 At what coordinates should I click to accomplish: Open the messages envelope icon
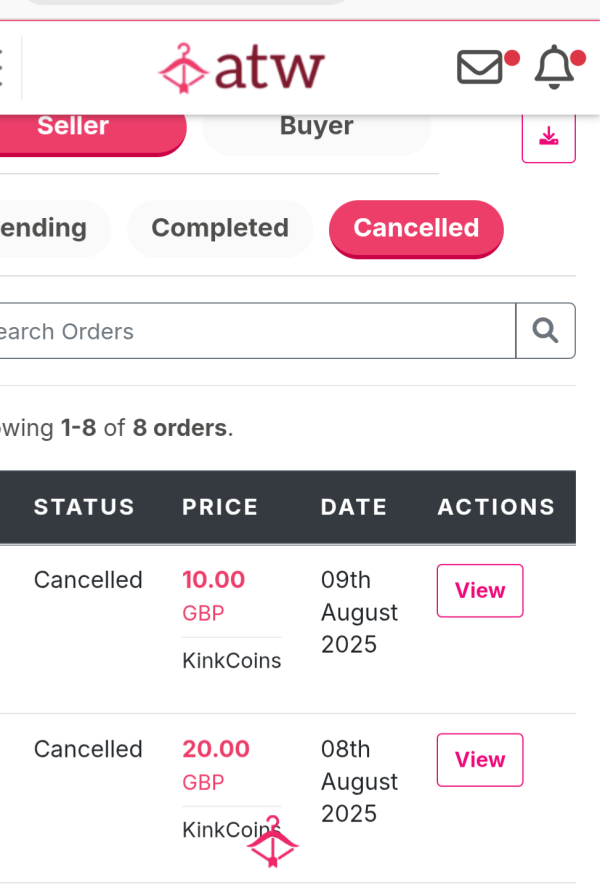tap(480, 67)
